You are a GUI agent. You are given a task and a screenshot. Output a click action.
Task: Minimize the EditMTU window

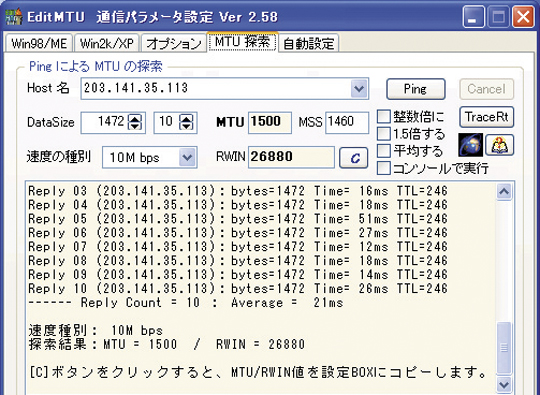pyautogui.click(x=473, y=17)
